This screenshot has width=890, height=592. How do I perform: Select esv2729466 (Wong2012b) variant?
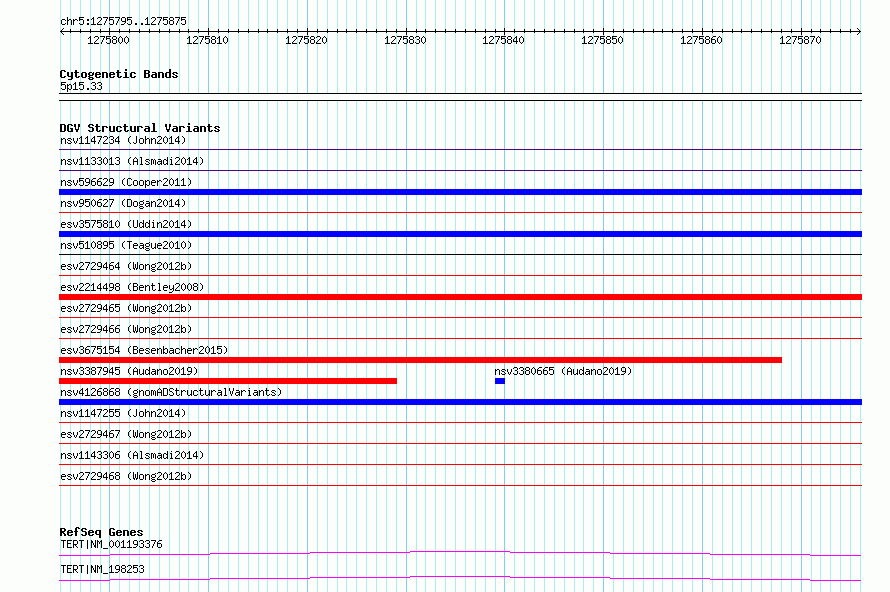point(126,329)
